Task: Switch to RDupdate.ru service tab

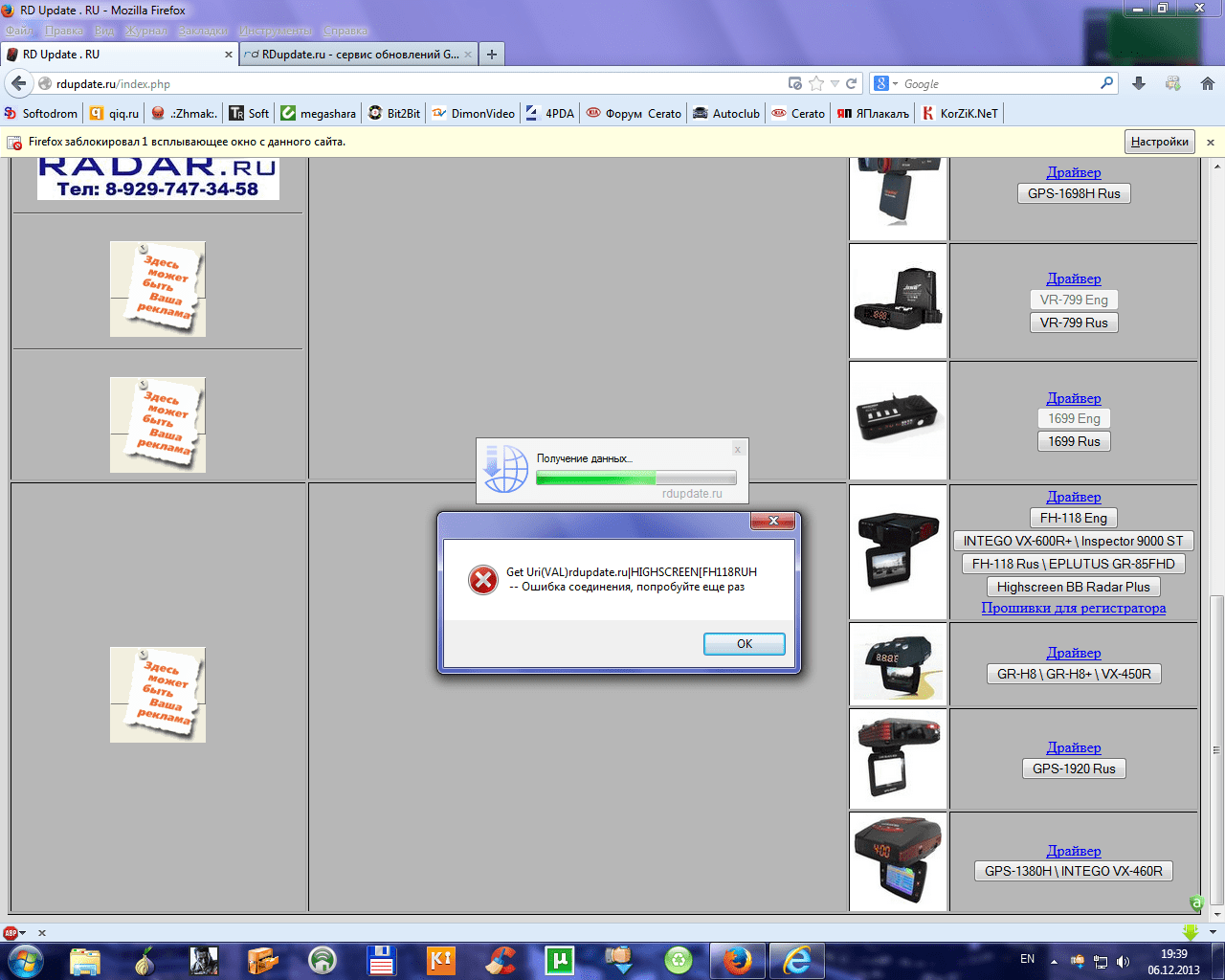Action: pyautogui.click(x=359, y=55)
